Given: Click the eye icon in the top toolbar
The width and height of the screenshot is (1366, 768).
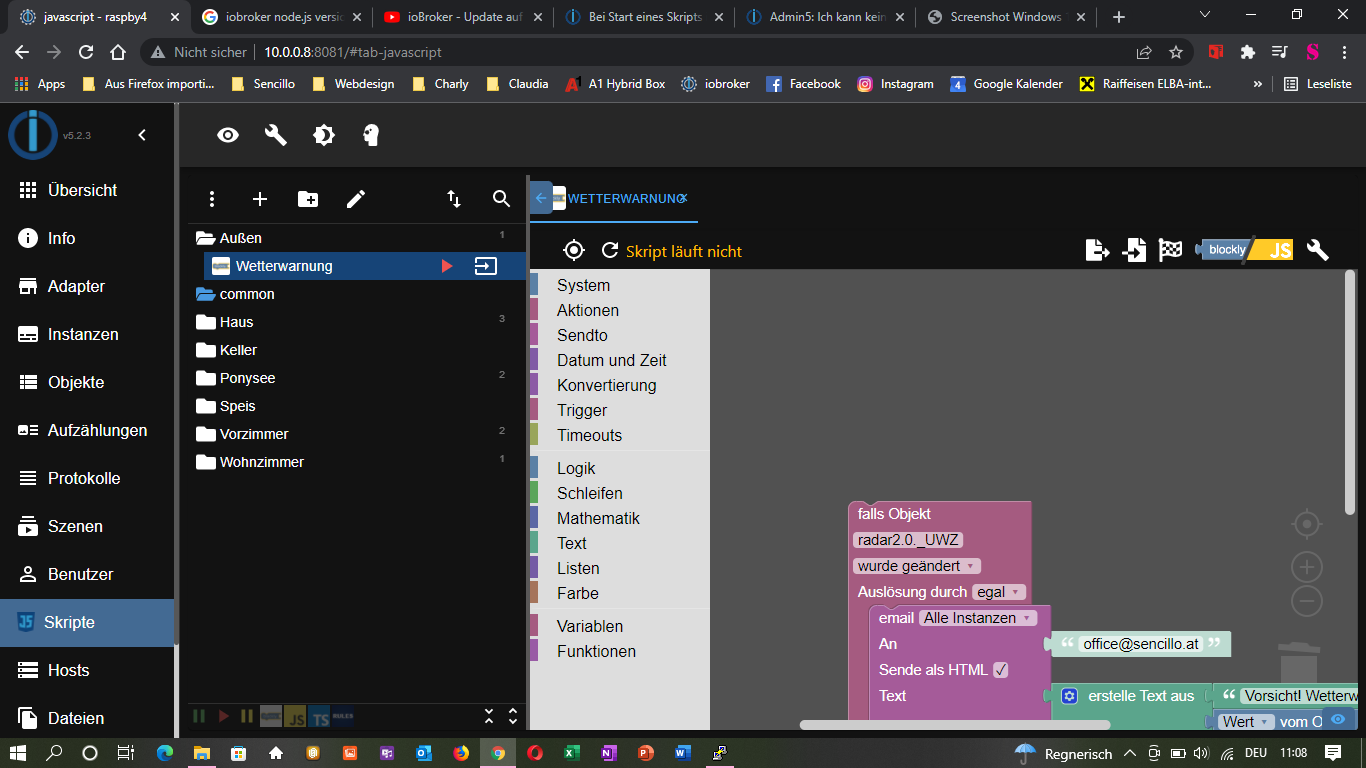Looking at the screenshot, I should tap(228, 135).
